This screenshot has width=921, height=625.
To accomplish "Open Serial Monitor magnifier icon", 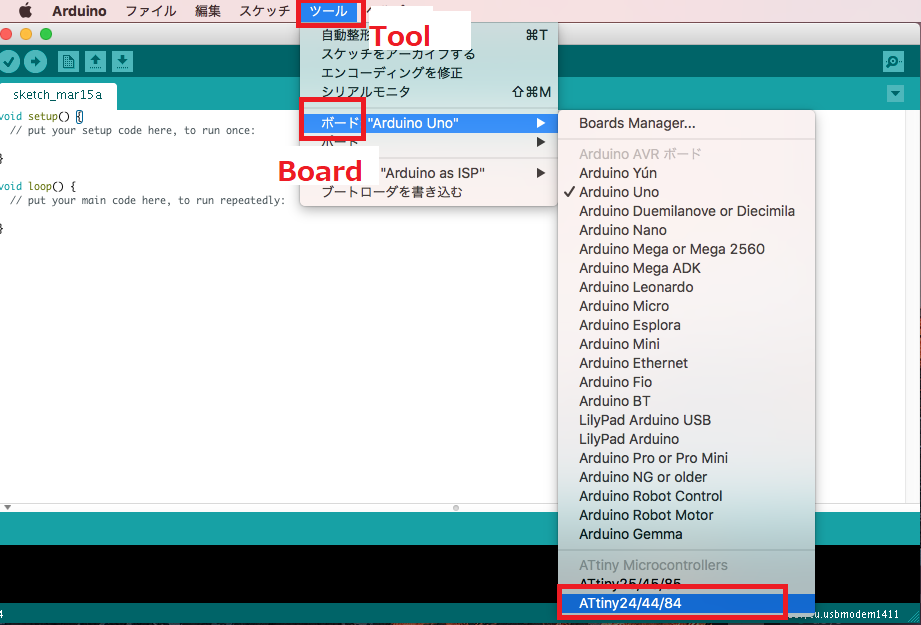I will (x=893, y=61).
